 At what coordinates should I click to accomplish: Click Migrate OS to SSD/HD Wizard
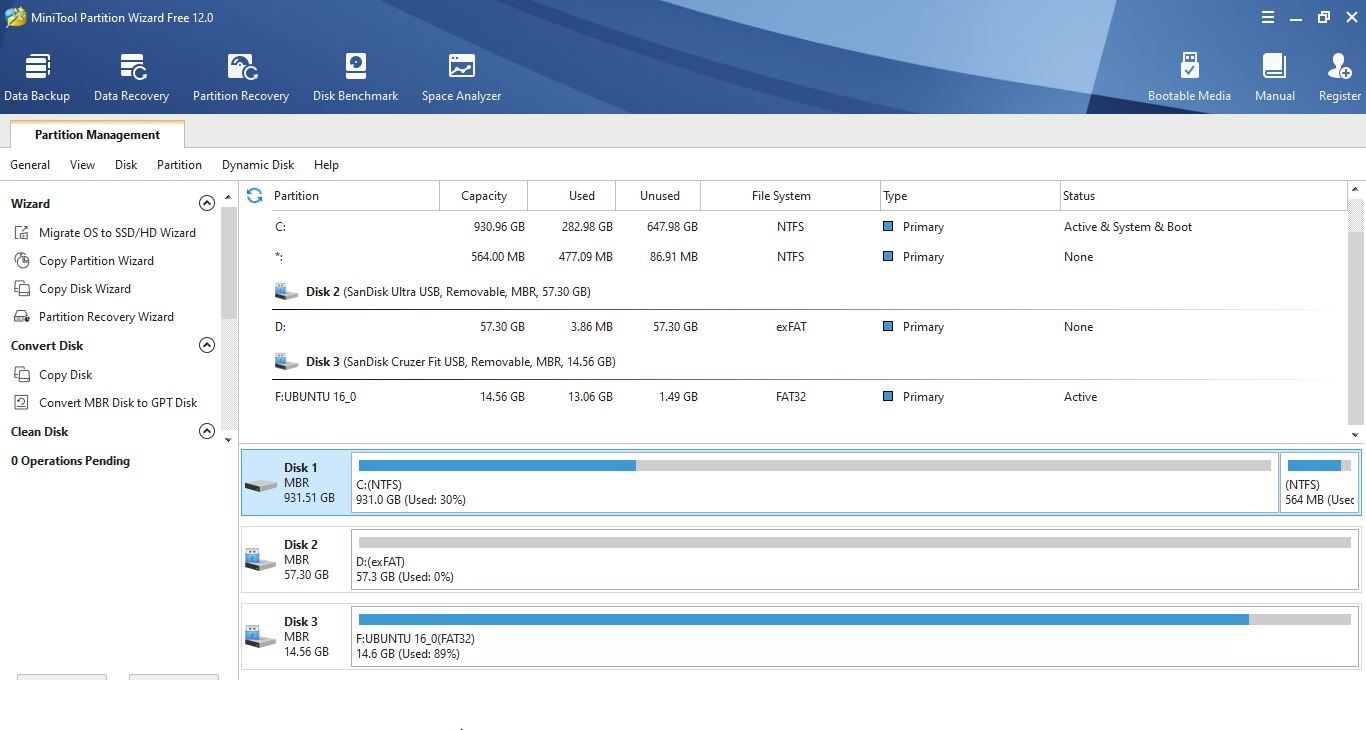117,233
